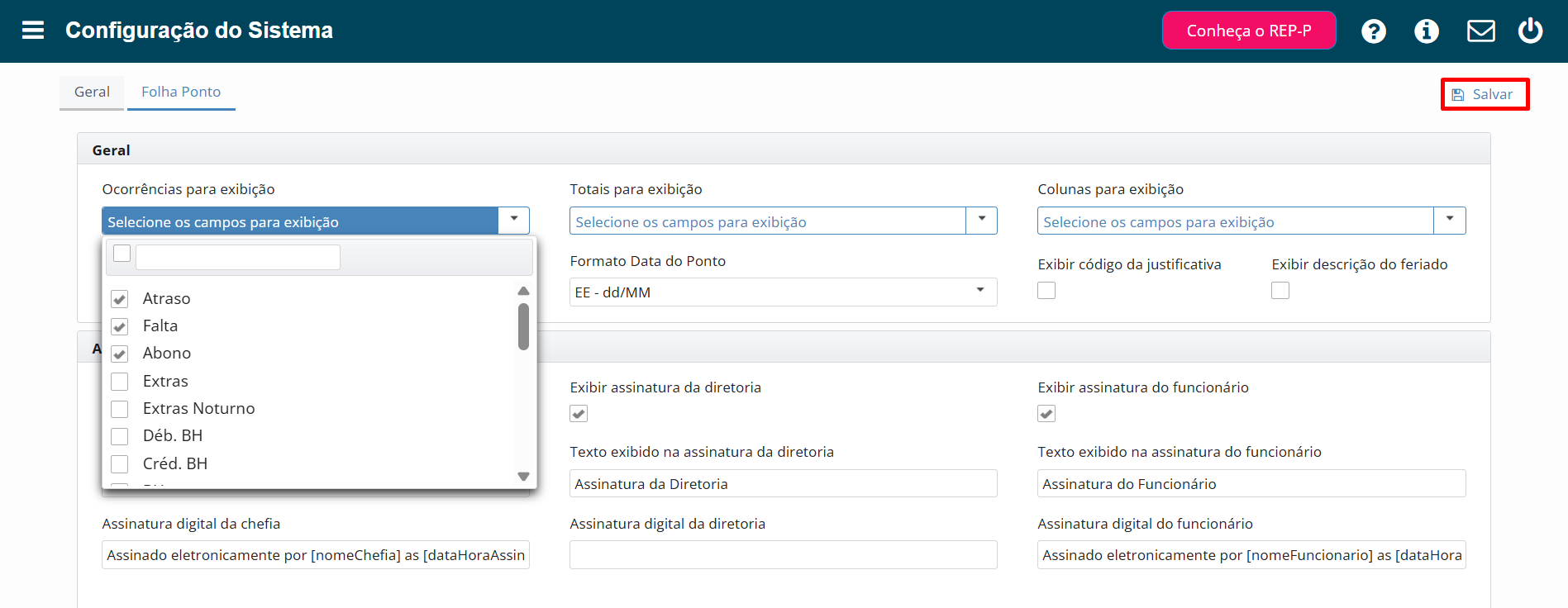Screen dimensions: 1568x608
Task: Open the mail envelope icon
Action: [1480, 31]
